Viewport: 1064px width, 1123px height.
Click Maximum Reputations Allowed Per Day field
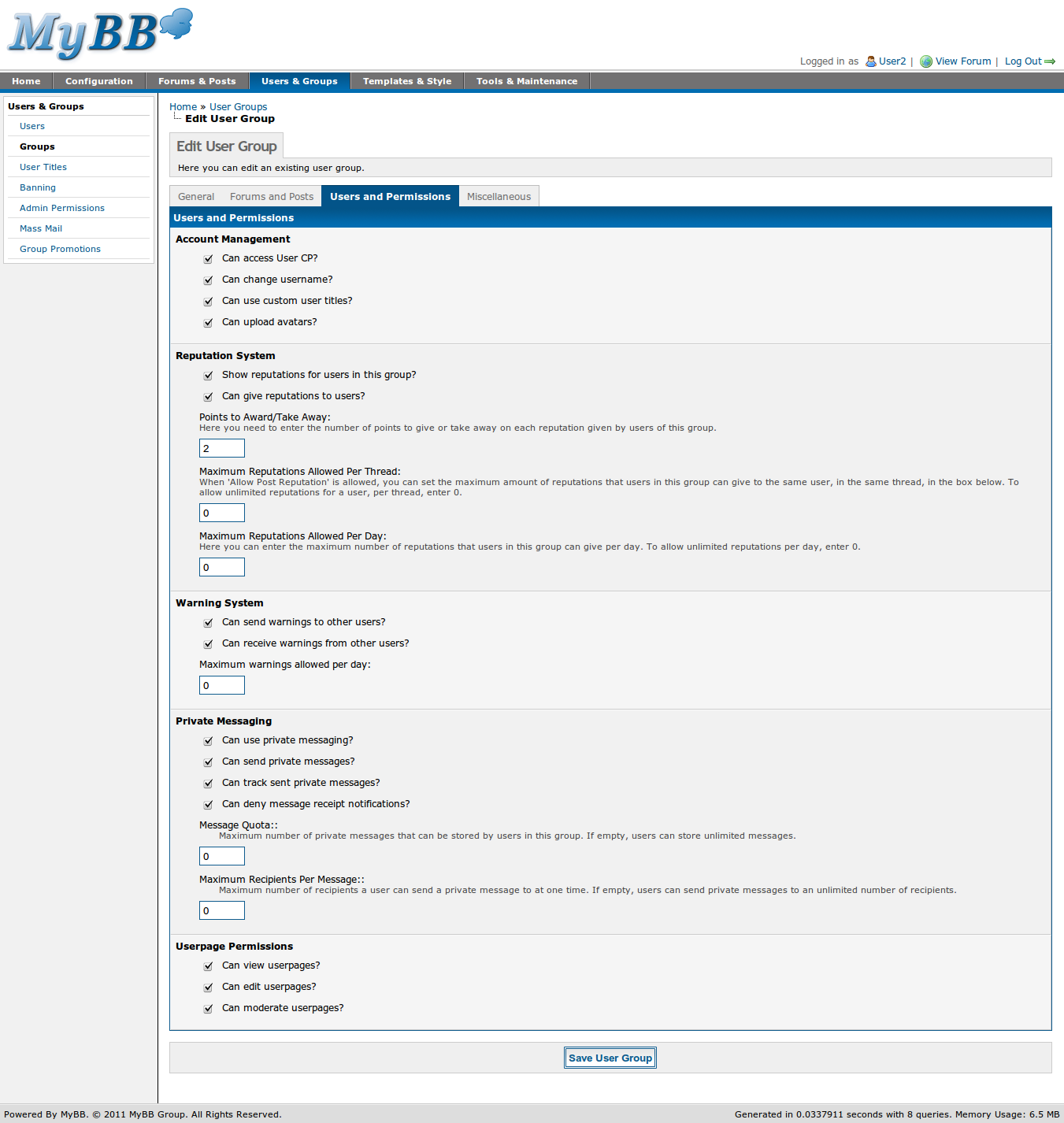pos(222,567)
